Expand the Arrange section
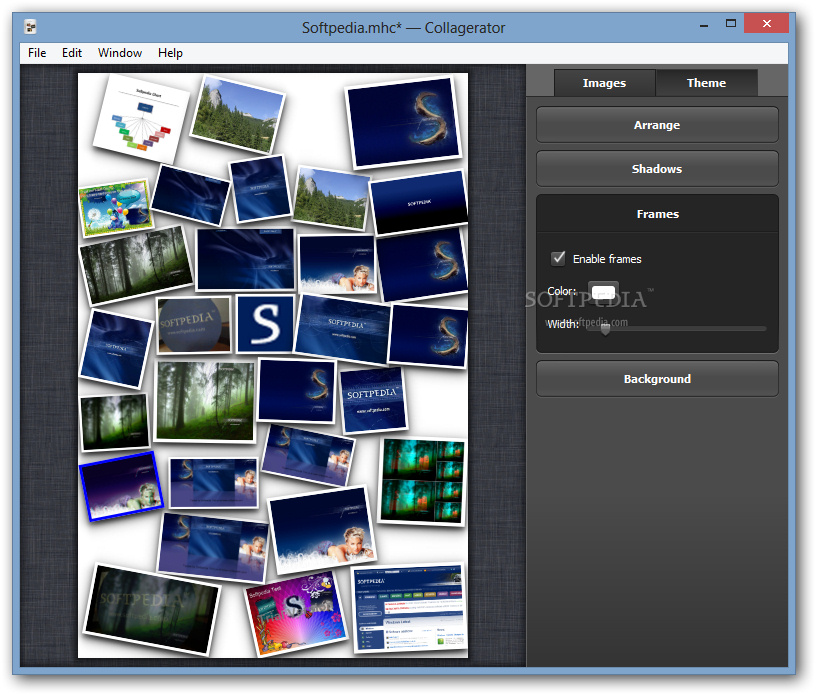 click(x=657, y=125)
